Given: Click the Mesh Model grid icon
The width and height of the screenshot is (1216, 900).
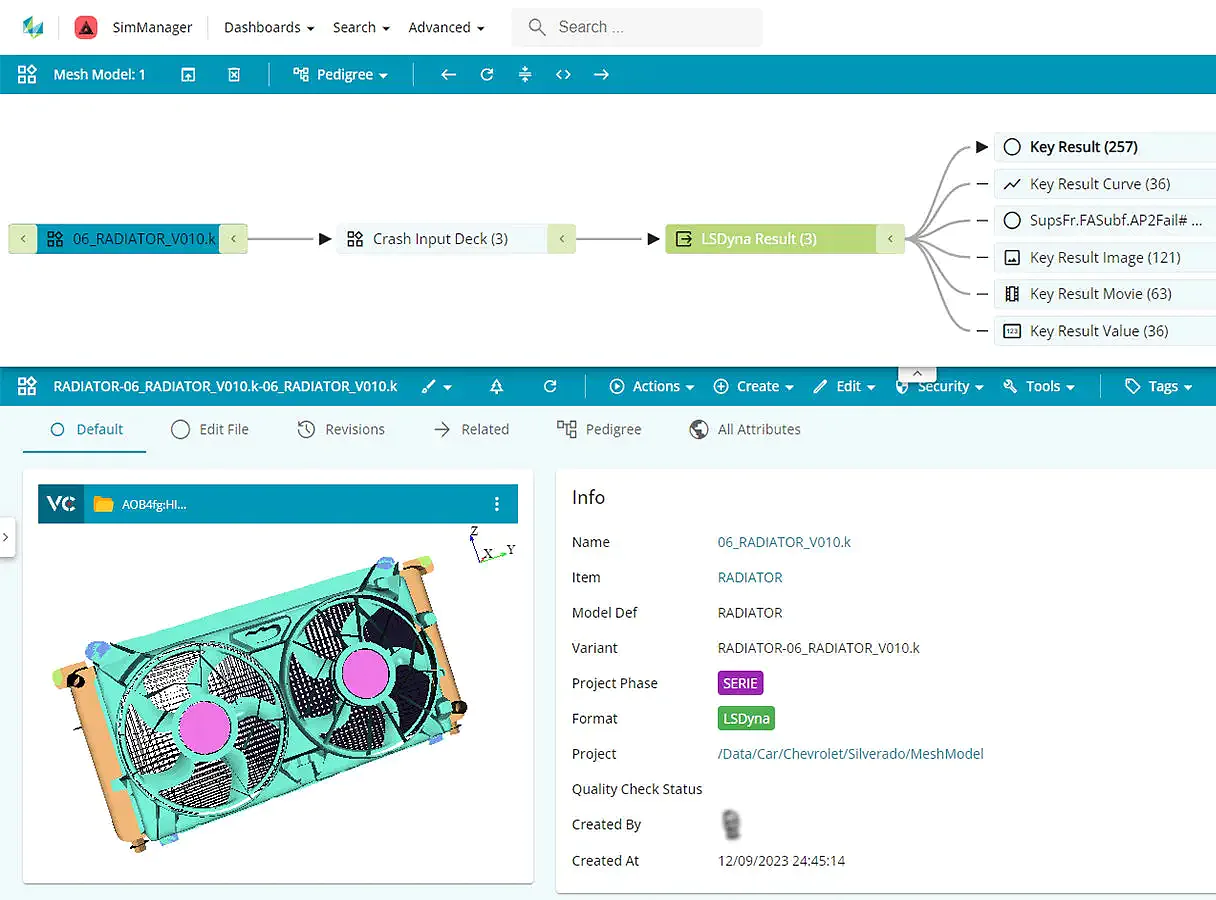Looking at the screenshot, I should [x=27, y=74].
